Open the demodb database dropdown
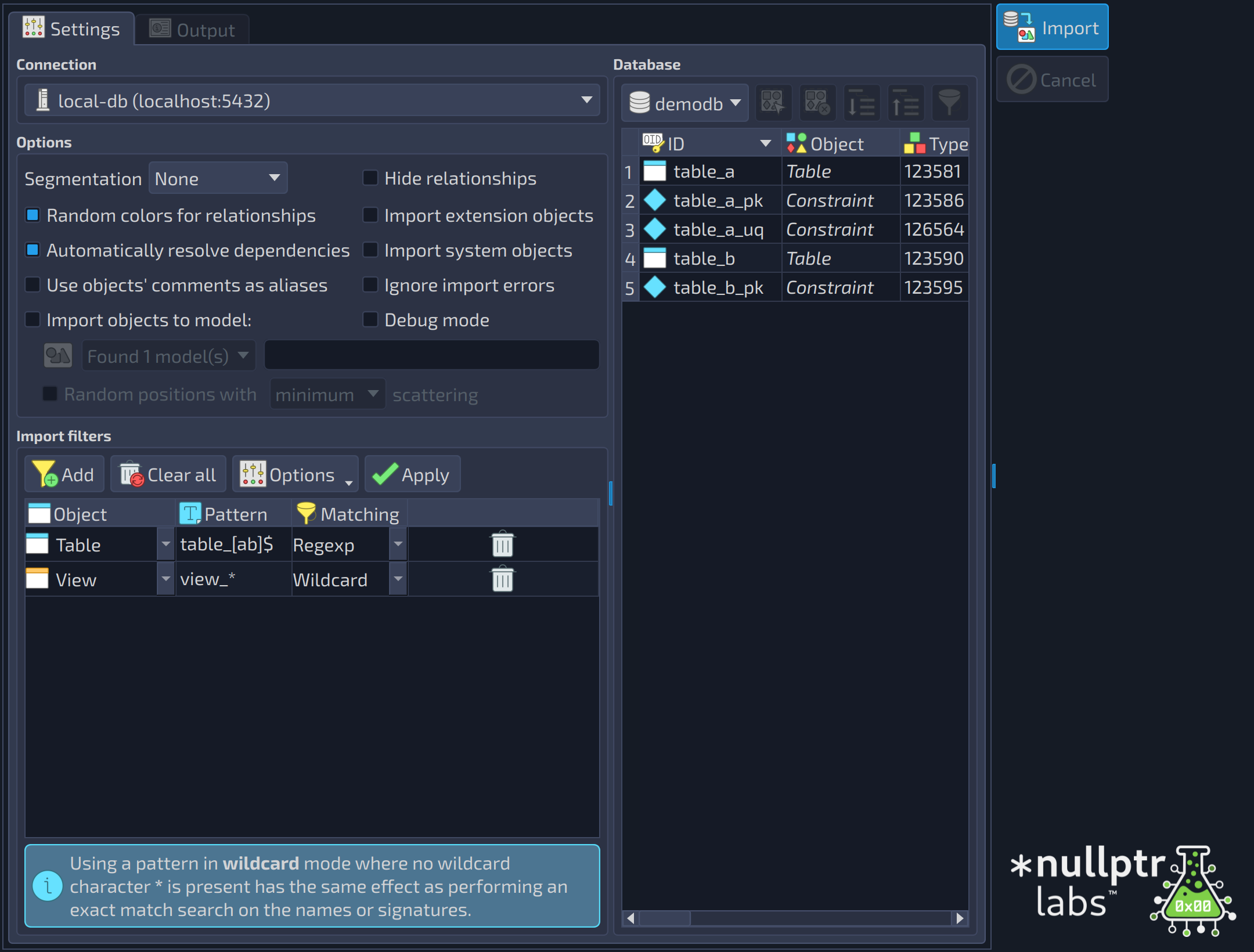Viewport: 1254px width, 952px height. (x=685, y=103)
